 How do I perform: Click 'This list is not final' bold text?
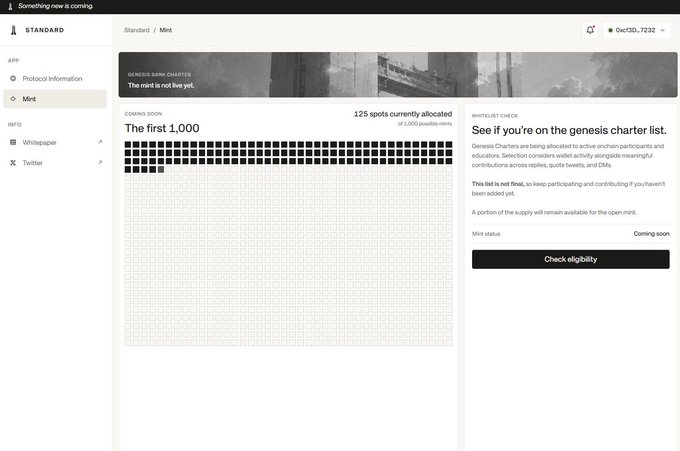tap(498, 184)
